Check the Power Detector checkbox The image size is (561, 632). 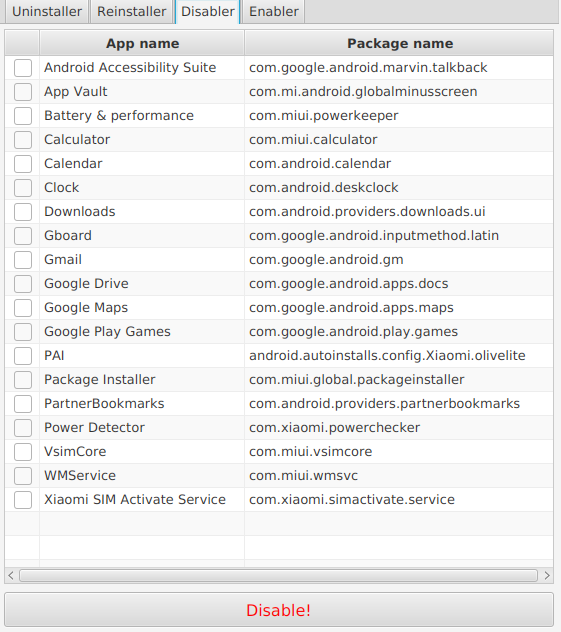pyautogui.click(x=23, y=428)
